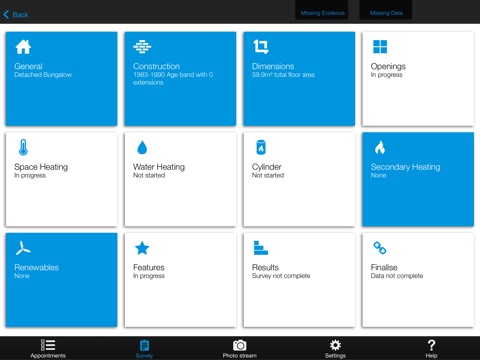
Task: Switch to the Photo stream tab label
Action: (240, 356)
